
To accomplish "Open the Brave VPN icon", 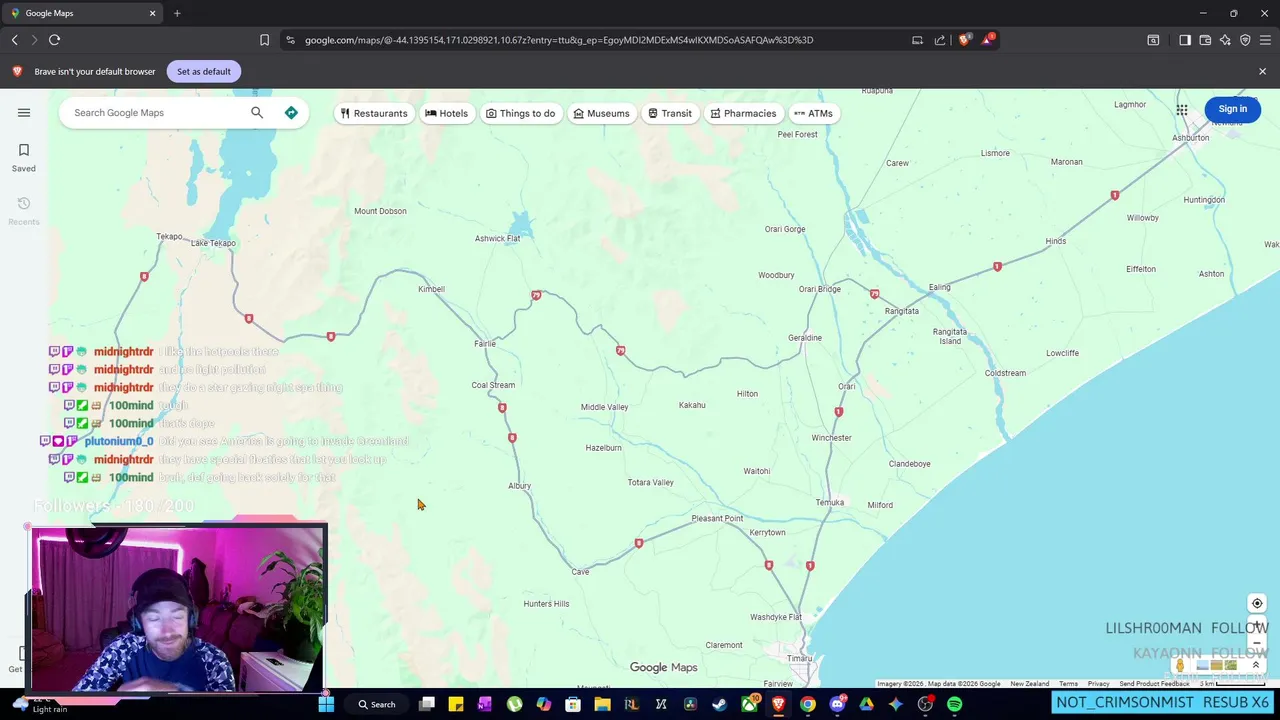I will pos(1245,40).
